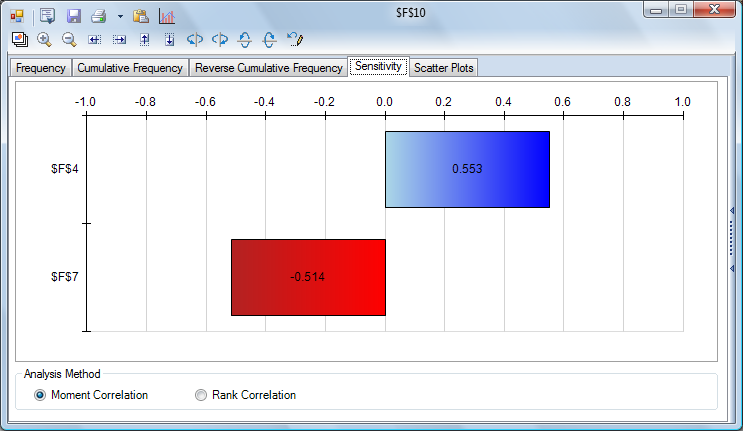Viewport: 743px width, 431px height.
Task: Click the clipboard copy icon
Action: (x=141, y=16)
